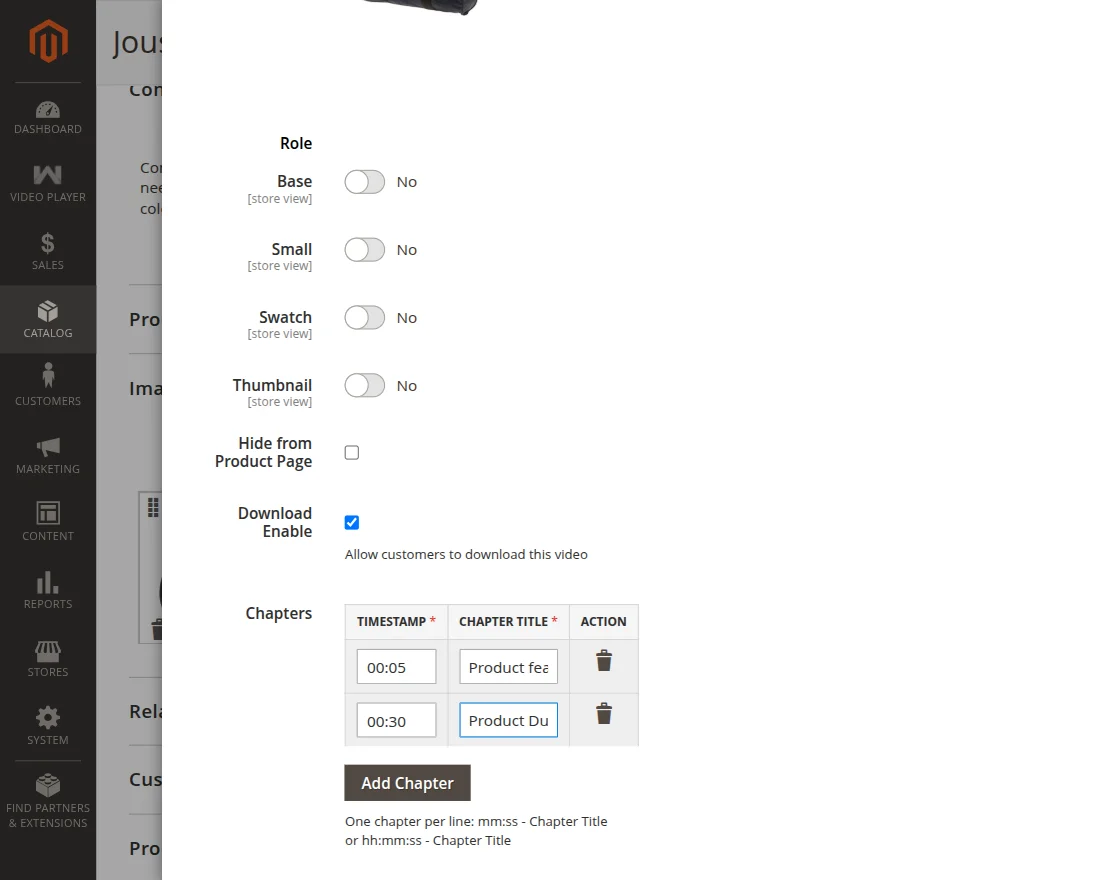The width and height of the screenshot is (1120, 880).
Task: Click the Download Enable label
Action: click(275, 522)
